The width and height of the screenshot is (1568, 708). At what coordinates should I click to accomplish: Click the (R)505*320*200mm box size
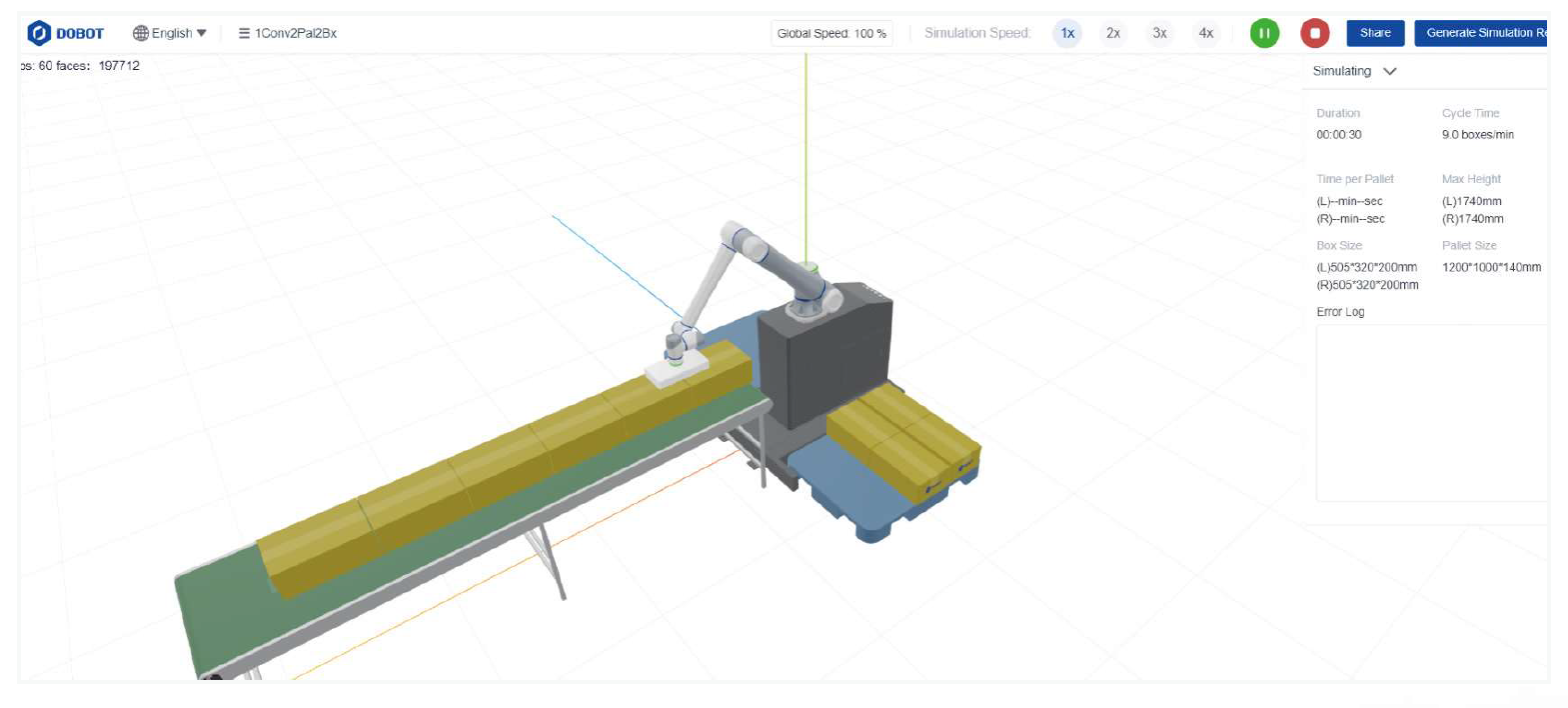(1368, 285)
